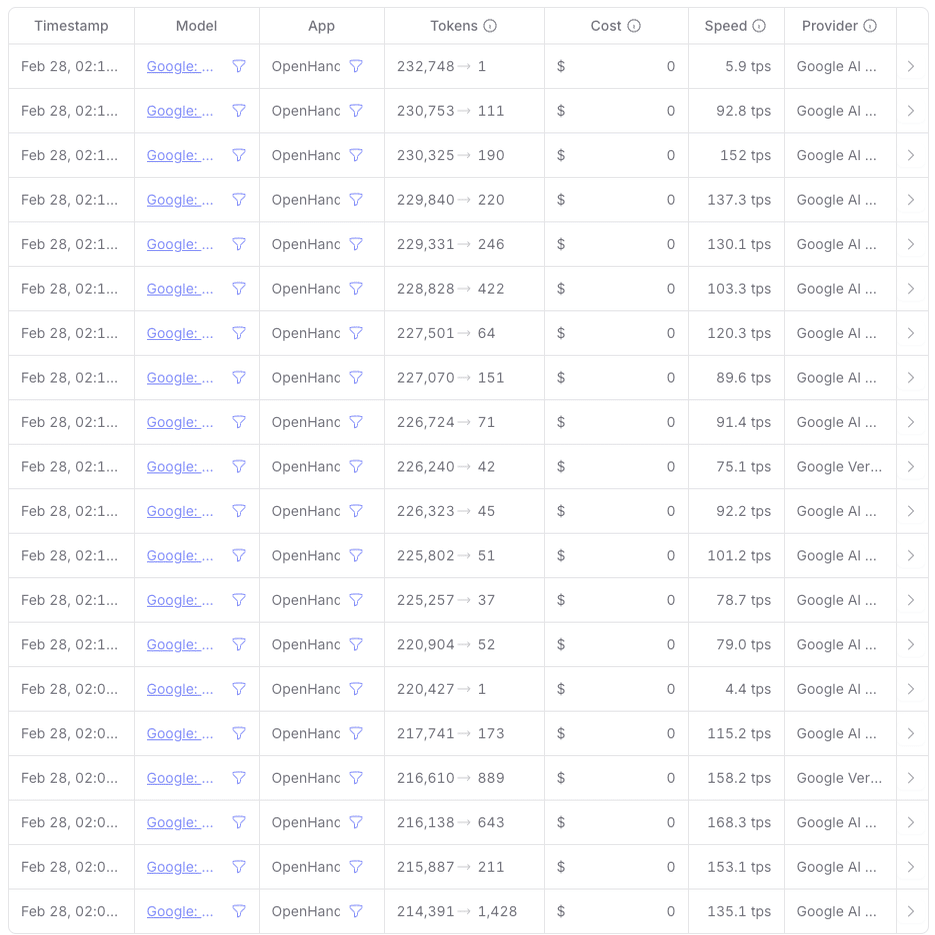Filter by app in the 220,427 tokens row

click(x=356, y=689)
